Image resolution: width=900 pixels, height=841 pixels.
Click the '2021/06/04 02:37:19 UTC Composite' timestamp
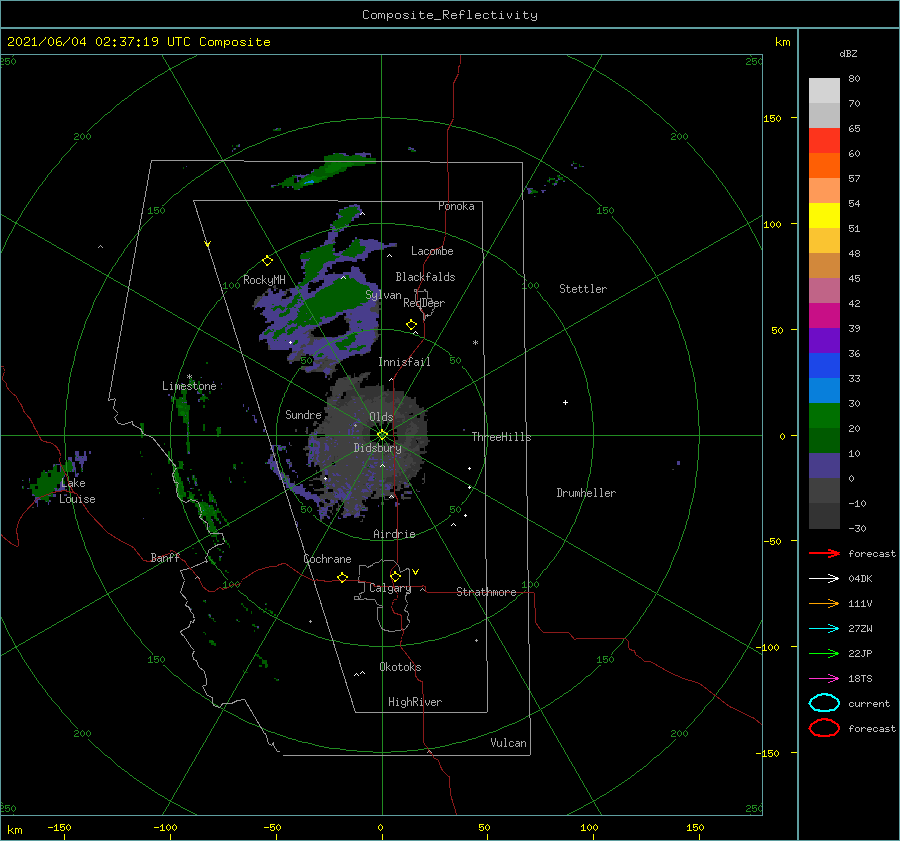coord(139,42)
